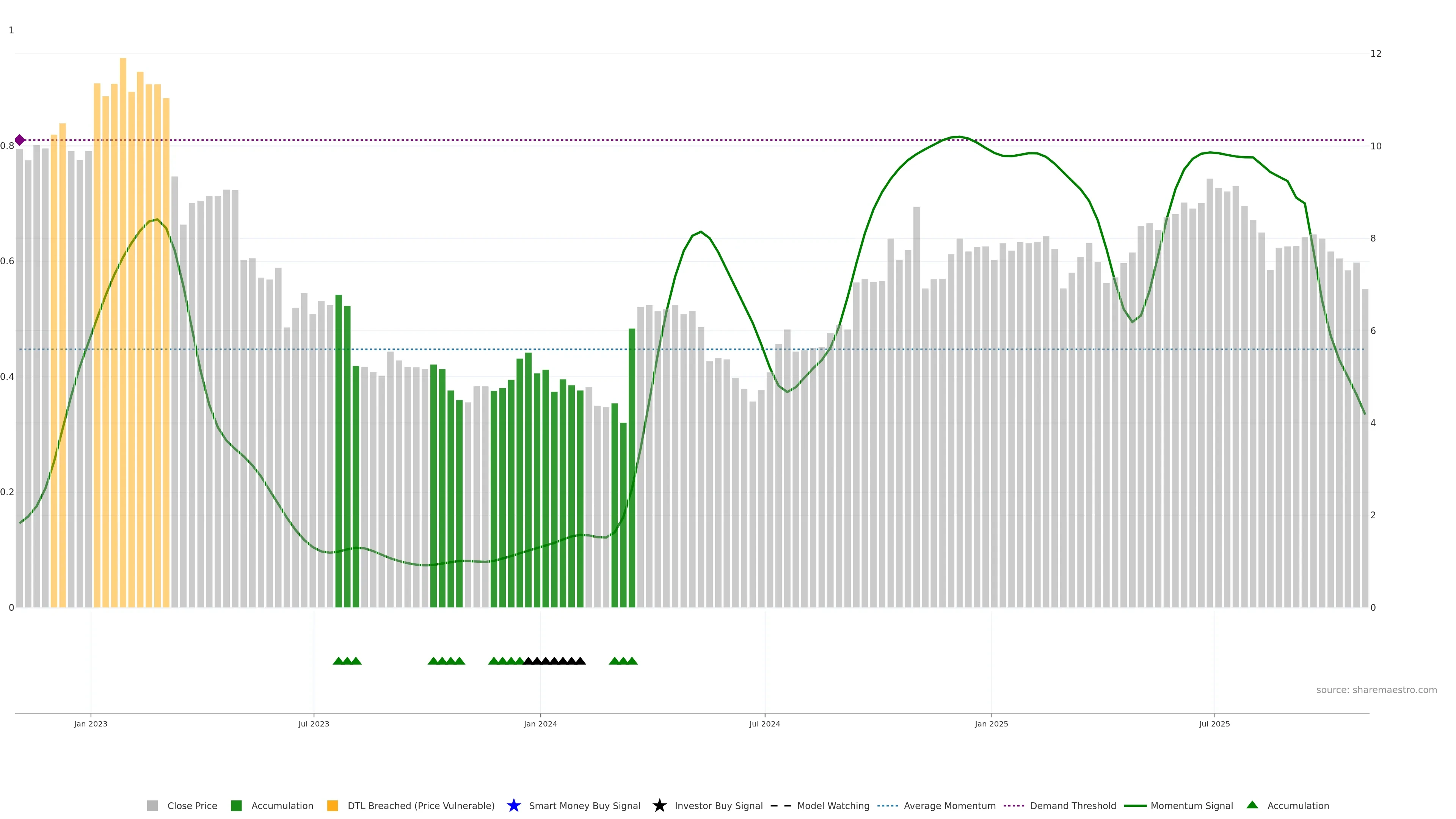Click the purple Demand Threshold legend icon
The height and width of the screenshot is (819, 1456).
[x=1014, y=806]
